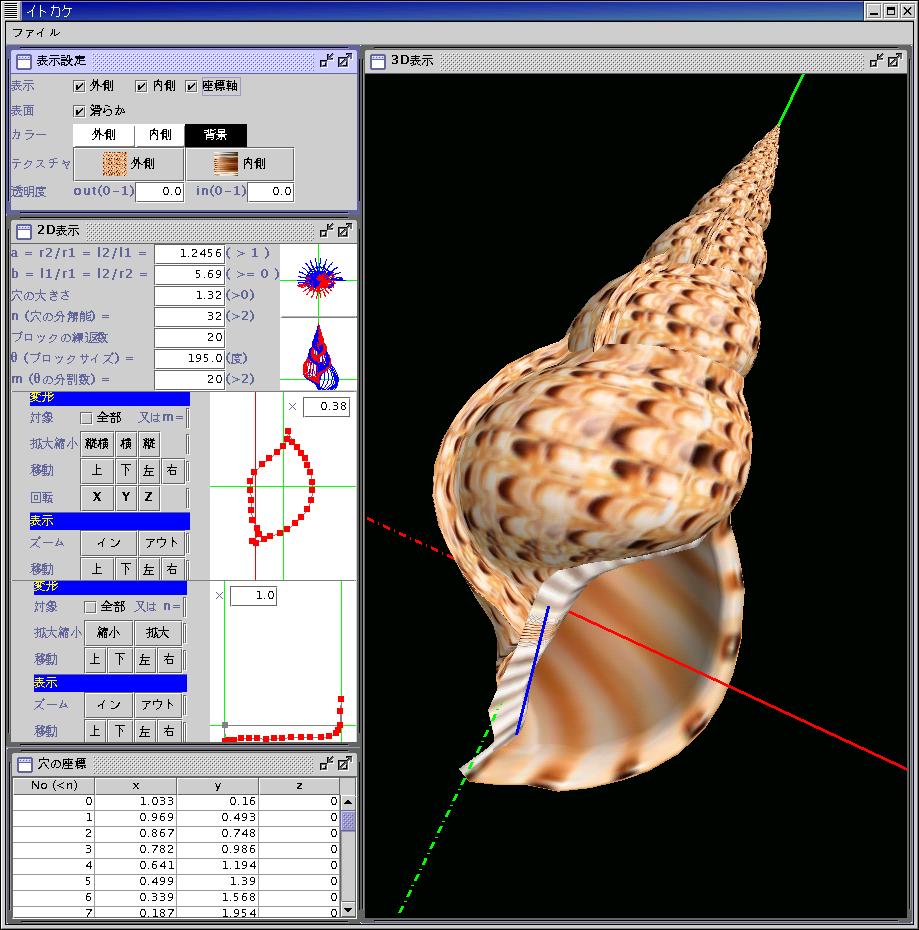The height and width of the screenshot is (930, 919).
Task: Uncheck the 外側 display checkbox
Action: (80, 86)
